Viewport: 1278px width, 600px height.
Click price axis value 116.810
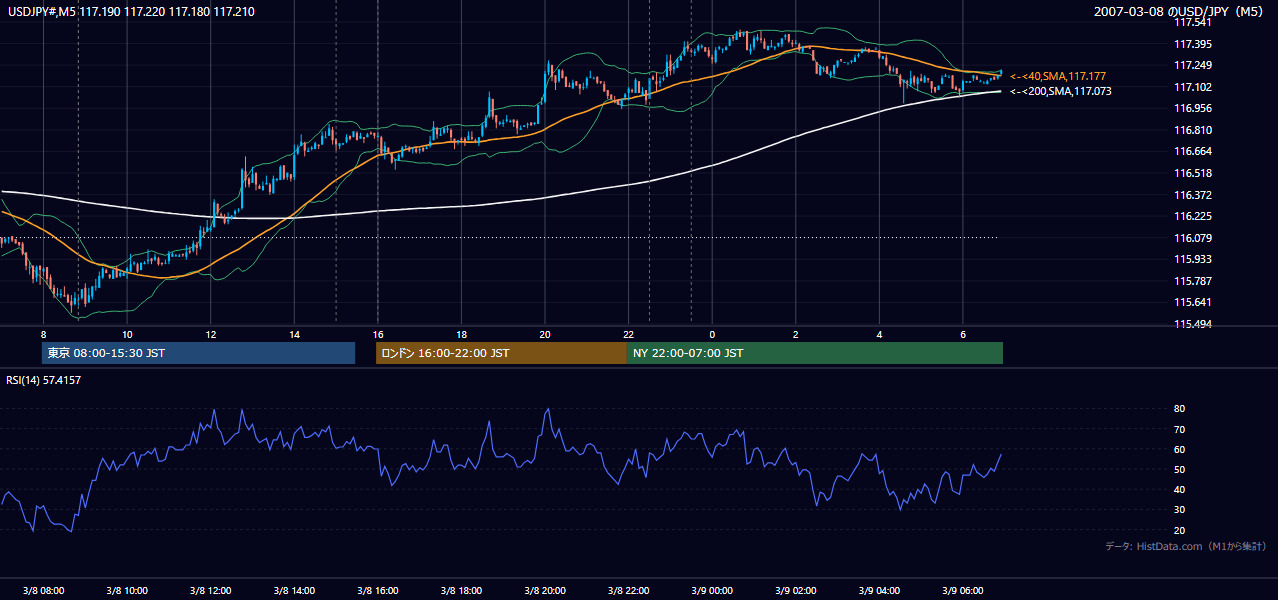[x=1193, y=130]
